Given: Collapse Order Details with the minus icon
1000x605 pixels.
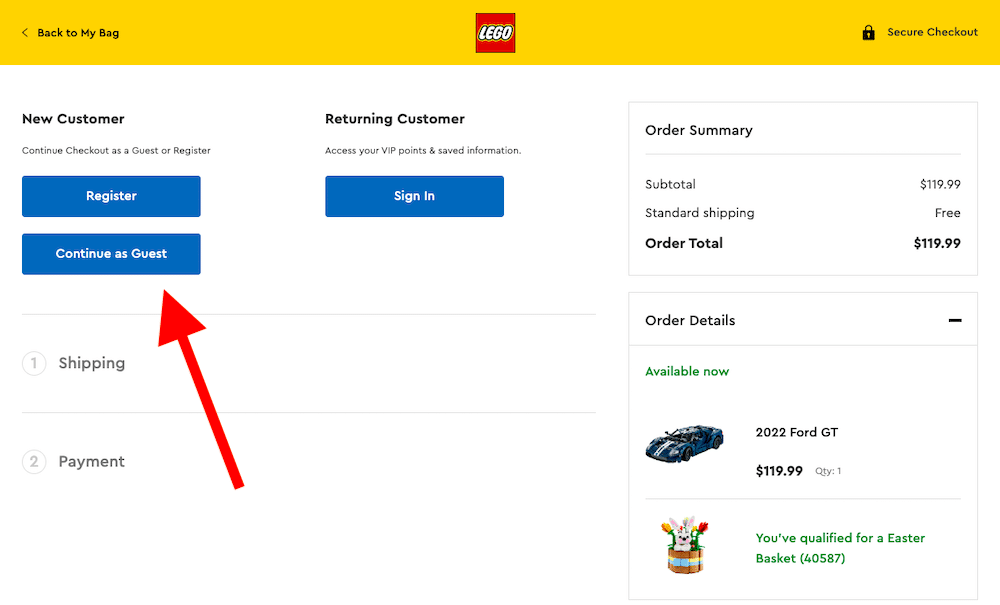Looking at the screenshot, I should pos(955,320).
